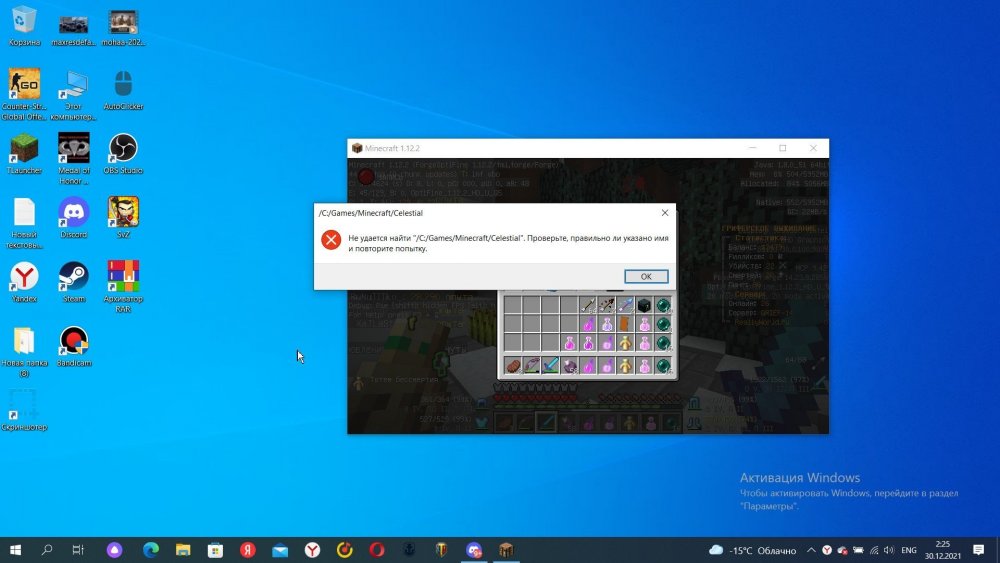
Task: Select the Этот компьютер desktop icon
Action: pyautogui.click(x=73, y=94)
